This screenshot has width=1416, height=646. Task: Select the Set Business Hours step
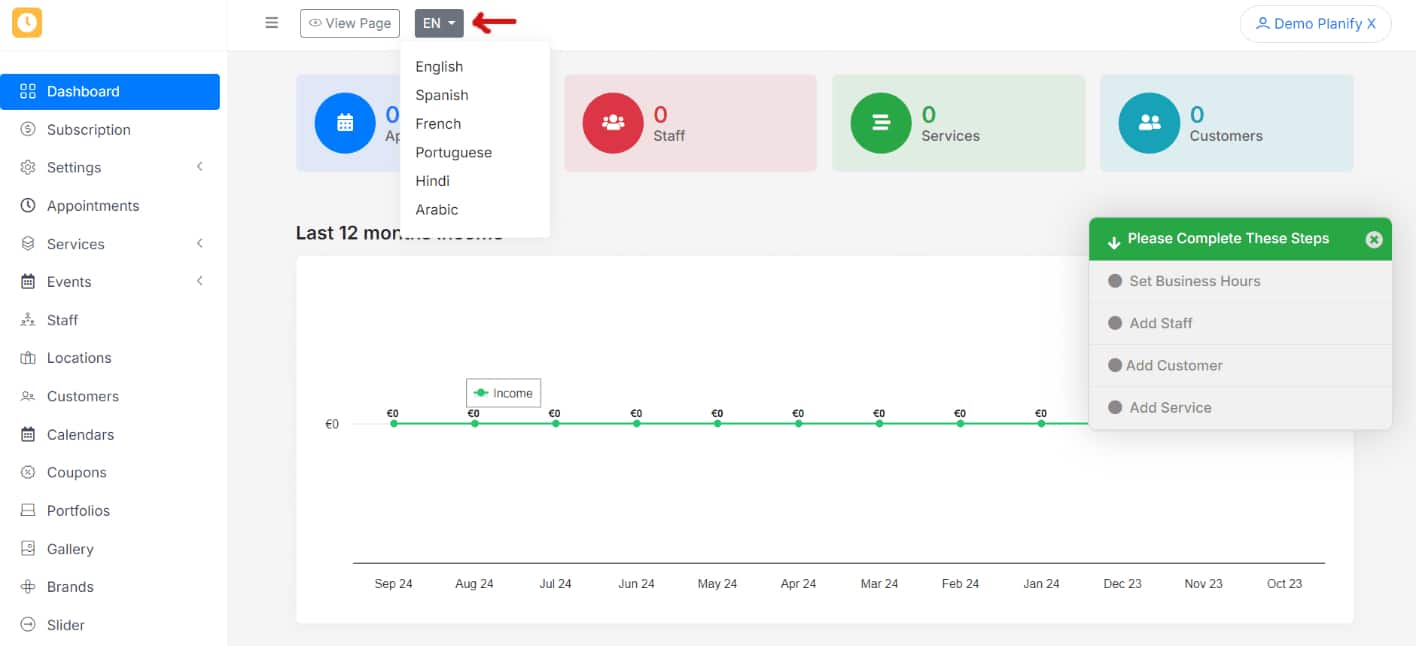[x=1194, y=281]
